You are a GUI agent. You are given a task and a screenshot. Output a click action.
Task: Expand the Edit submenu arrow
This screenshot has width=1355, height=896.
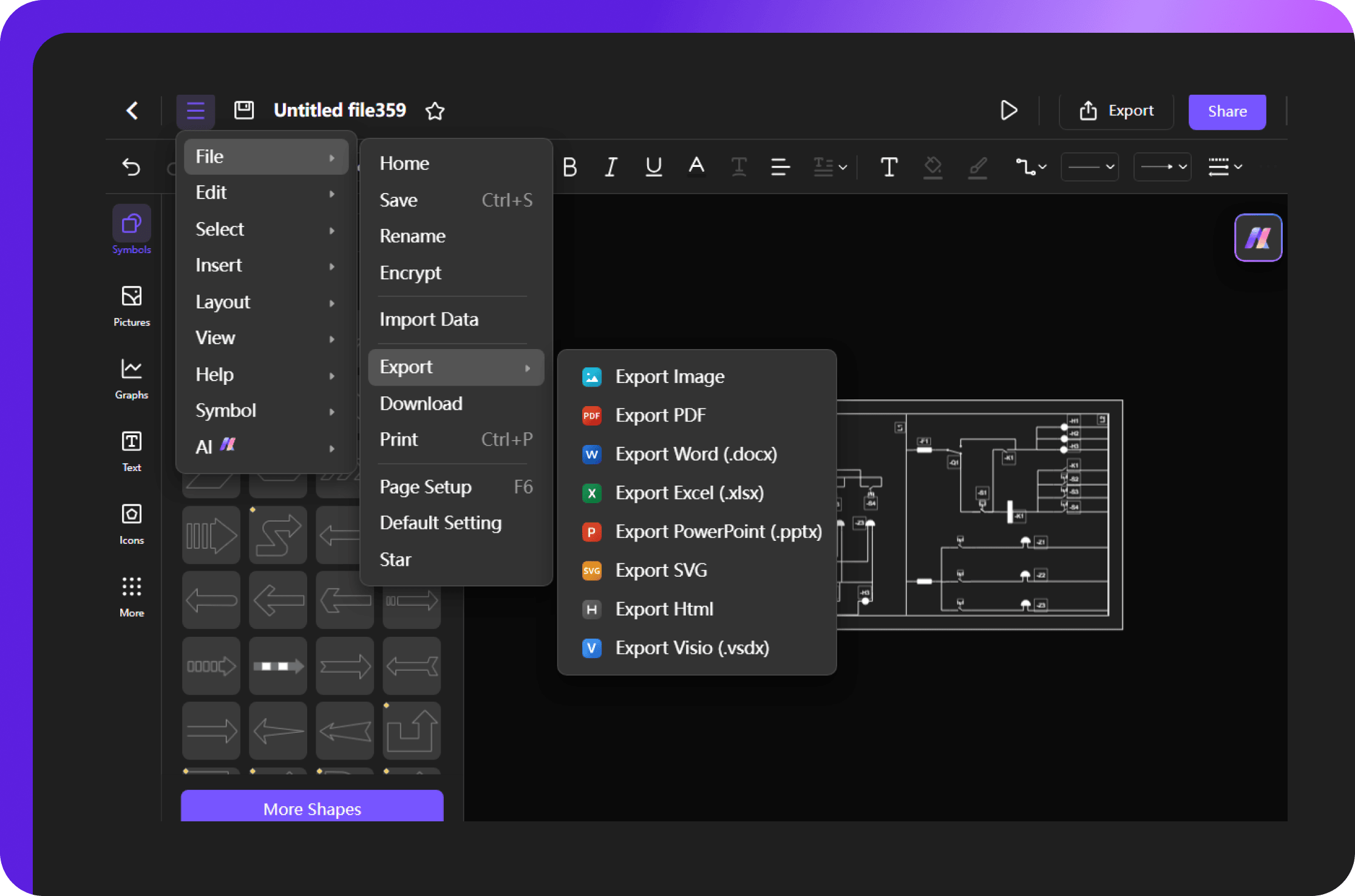click(x=331, y=193)
